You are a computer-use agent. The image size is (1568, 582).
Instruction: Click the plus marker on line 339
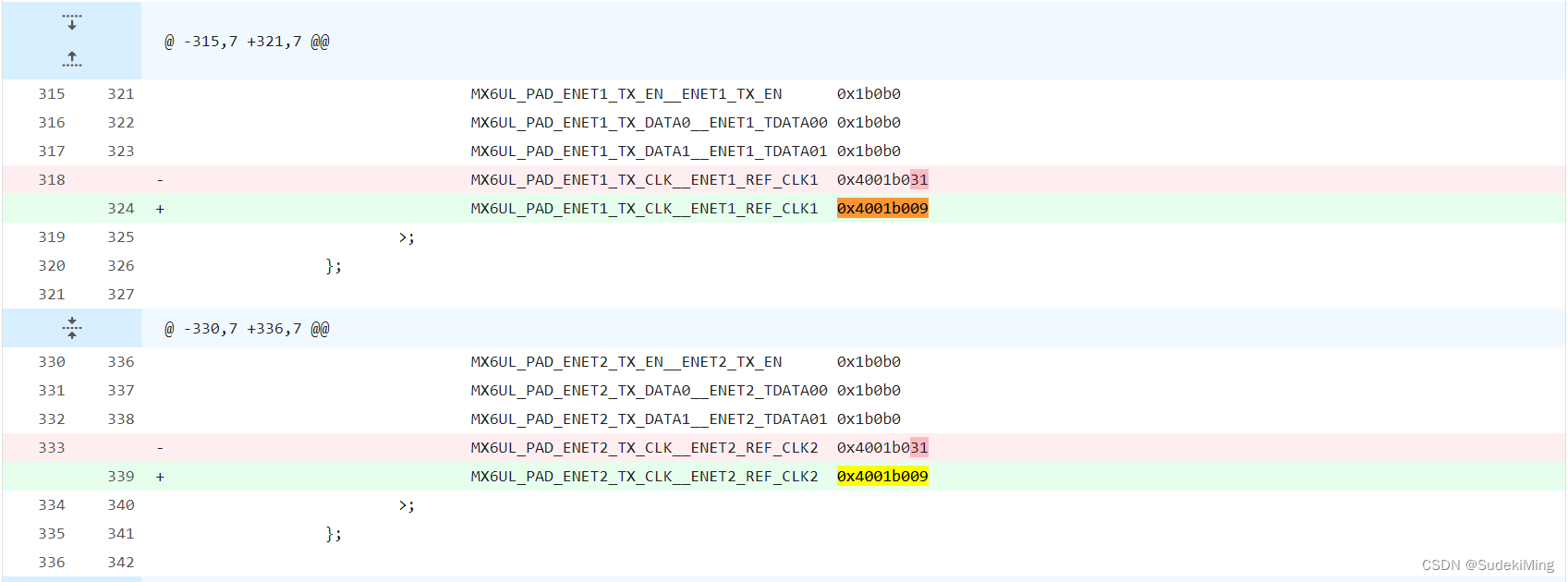pos(160,478)
